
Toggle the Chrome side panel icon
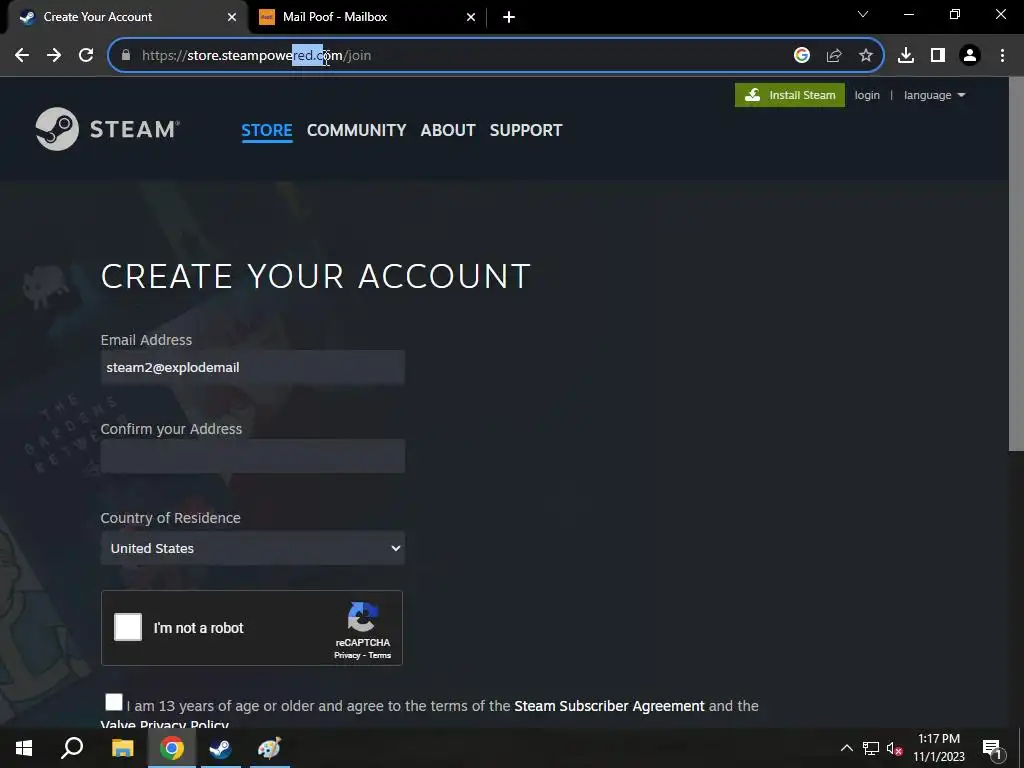(x=938, y=56)
